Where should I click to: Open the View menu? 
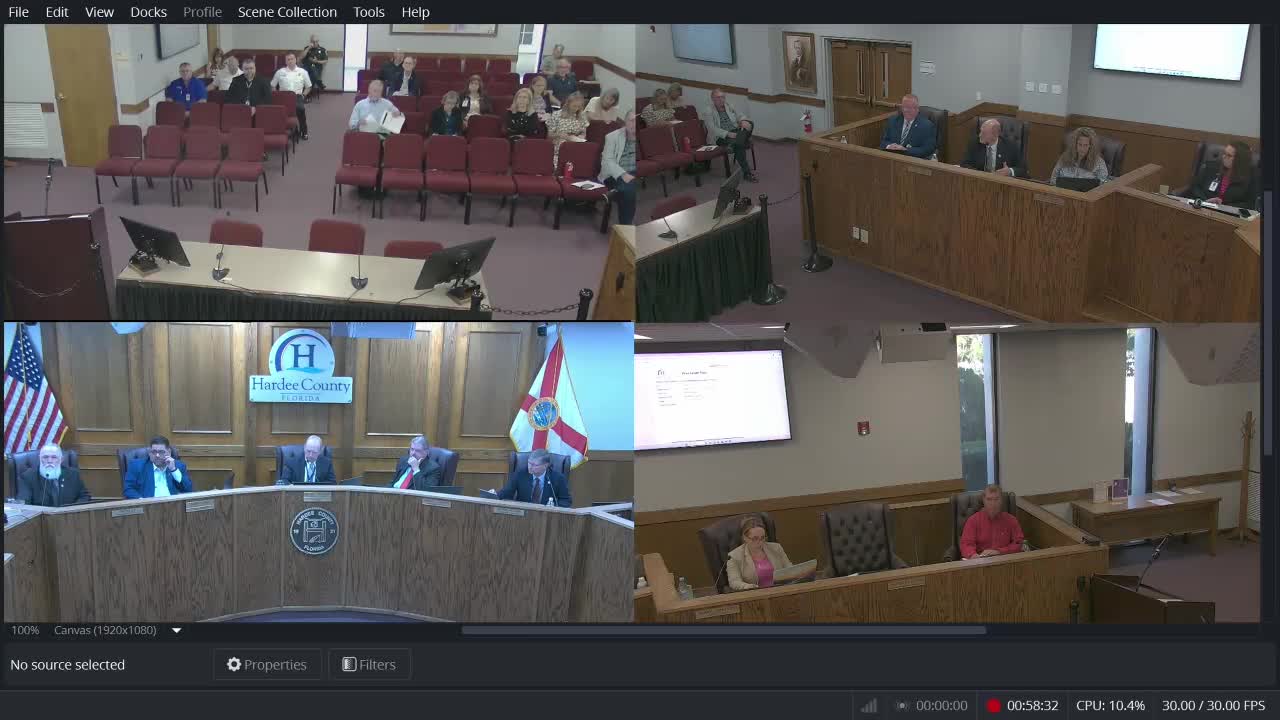point(99,12)
